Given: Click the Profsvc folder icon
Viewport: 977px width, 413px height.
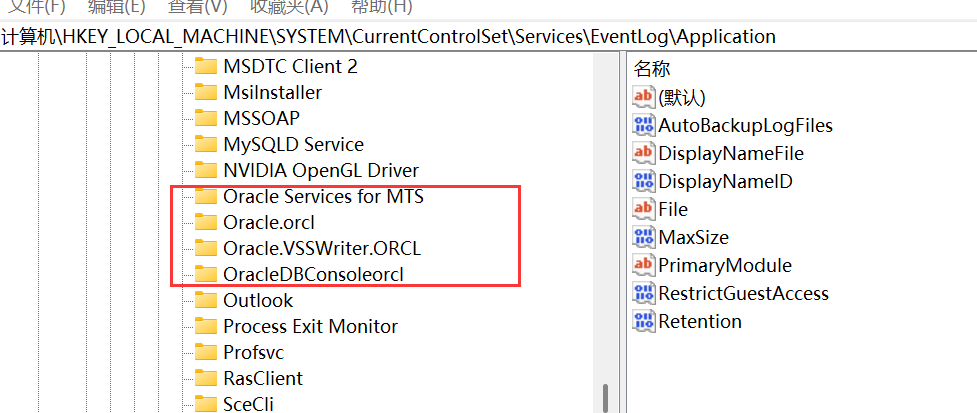Looking at the screenshot, I should [x=205, y=352].
